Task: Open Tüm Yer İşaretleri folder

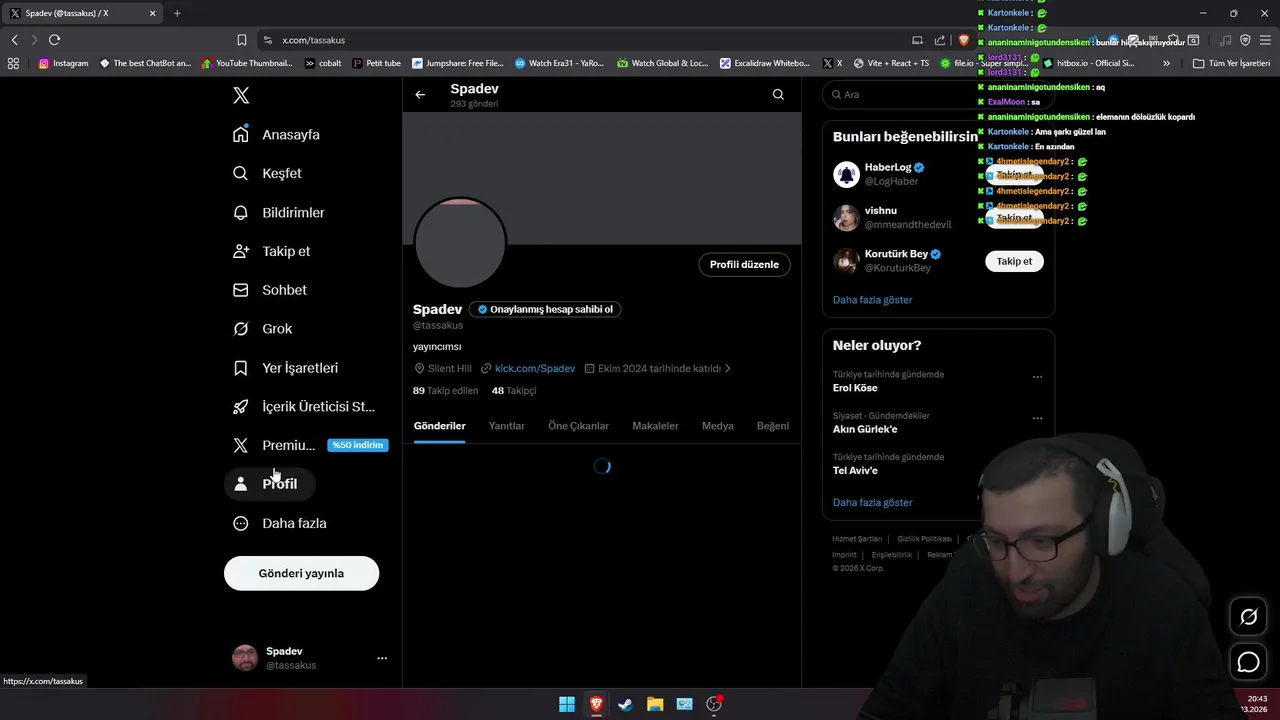Action: (x=1231, y=63)
